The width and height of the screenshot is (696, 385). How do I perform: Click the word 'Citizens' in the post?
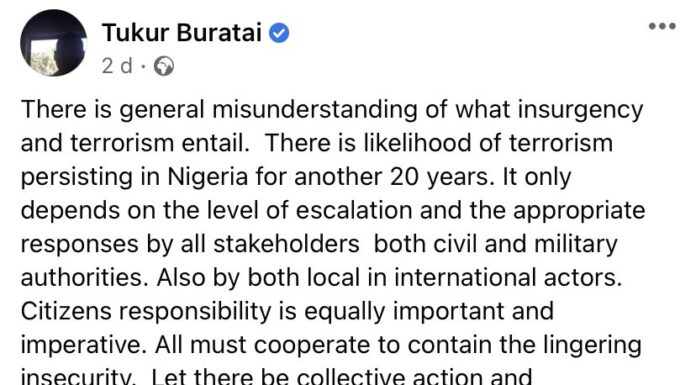pyautogui.click(x=67, y=311)
